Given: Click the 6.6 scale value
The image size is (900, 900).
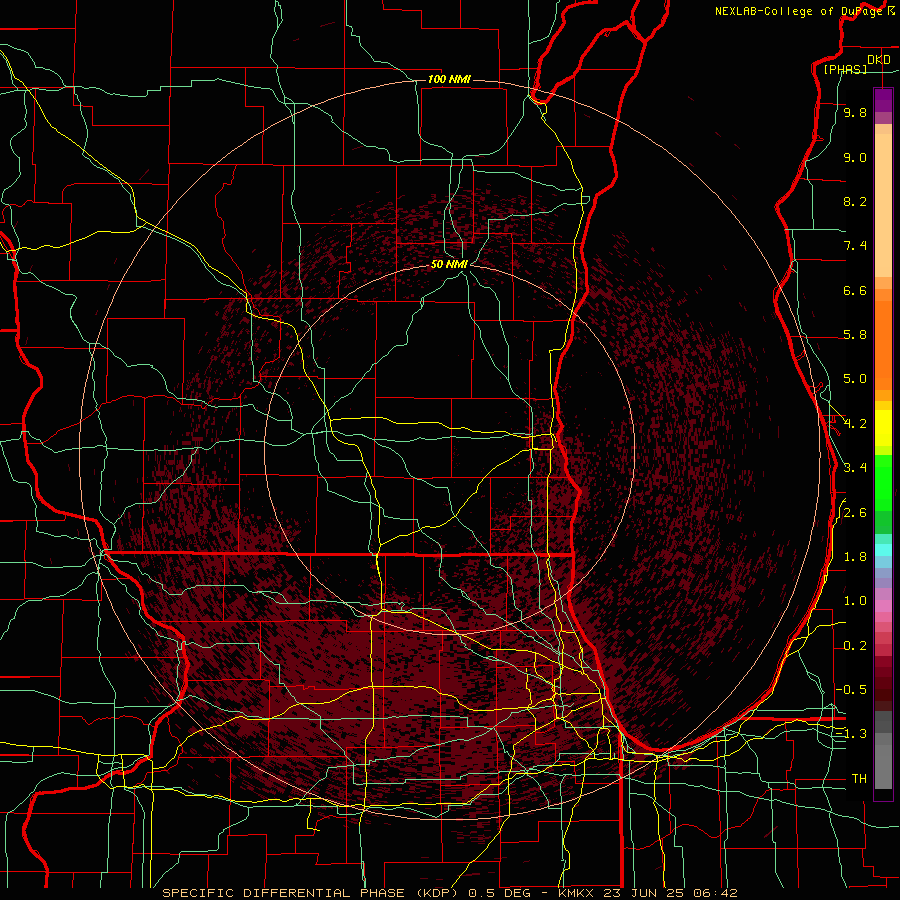Looking at the screenshot, I should click(x=855, y=290).
